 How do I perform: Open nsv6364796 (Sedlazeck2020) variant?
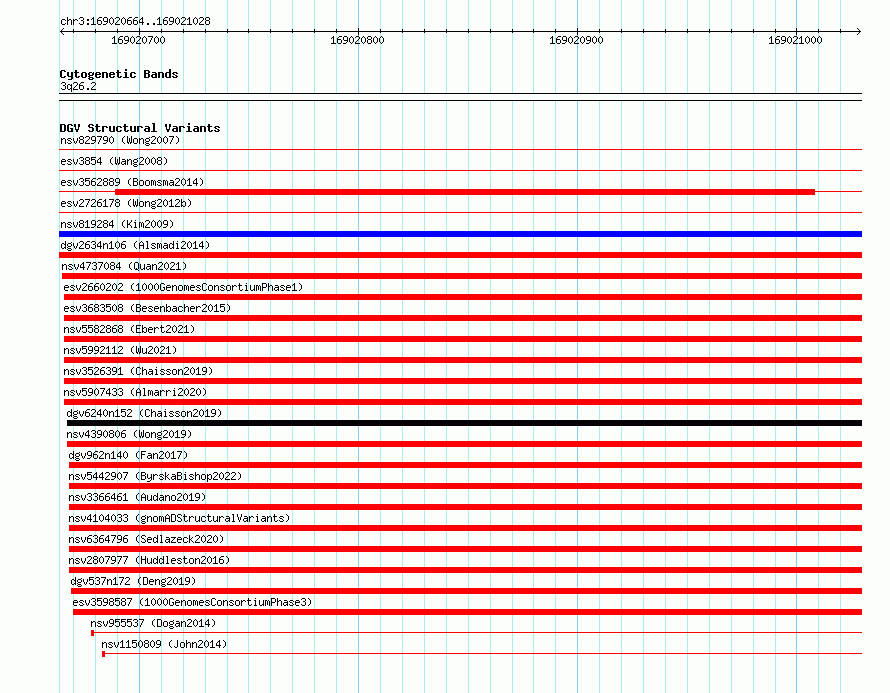coord(146,539)
